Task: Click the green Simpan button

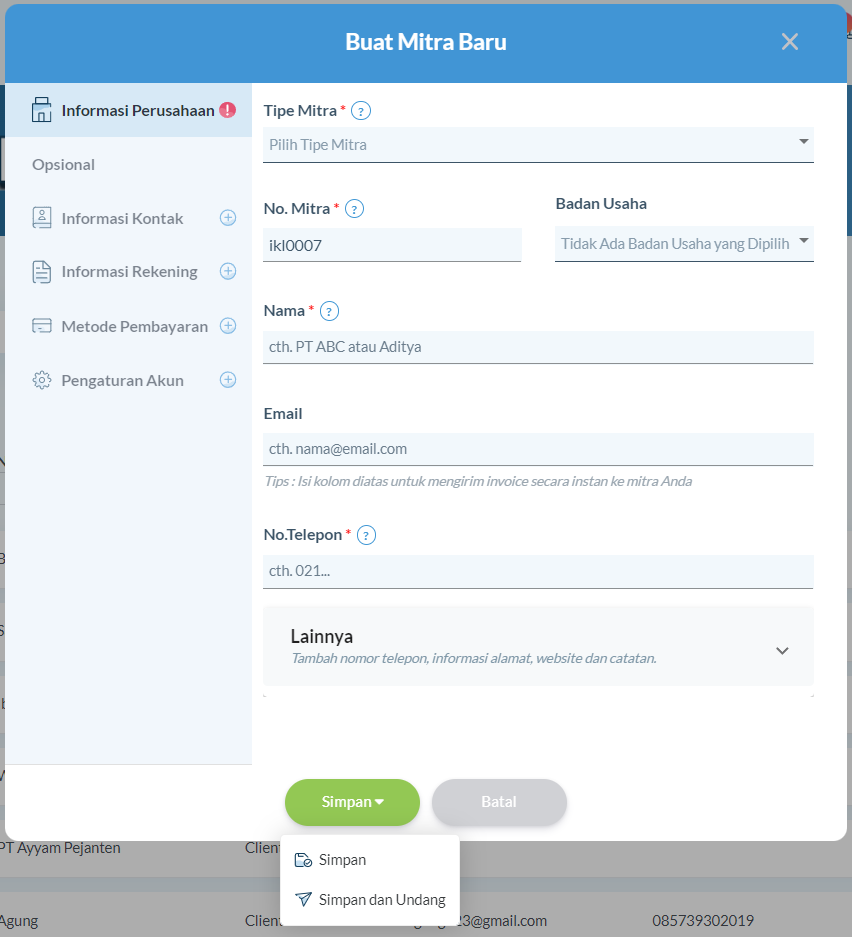Action: coord(352,802)
